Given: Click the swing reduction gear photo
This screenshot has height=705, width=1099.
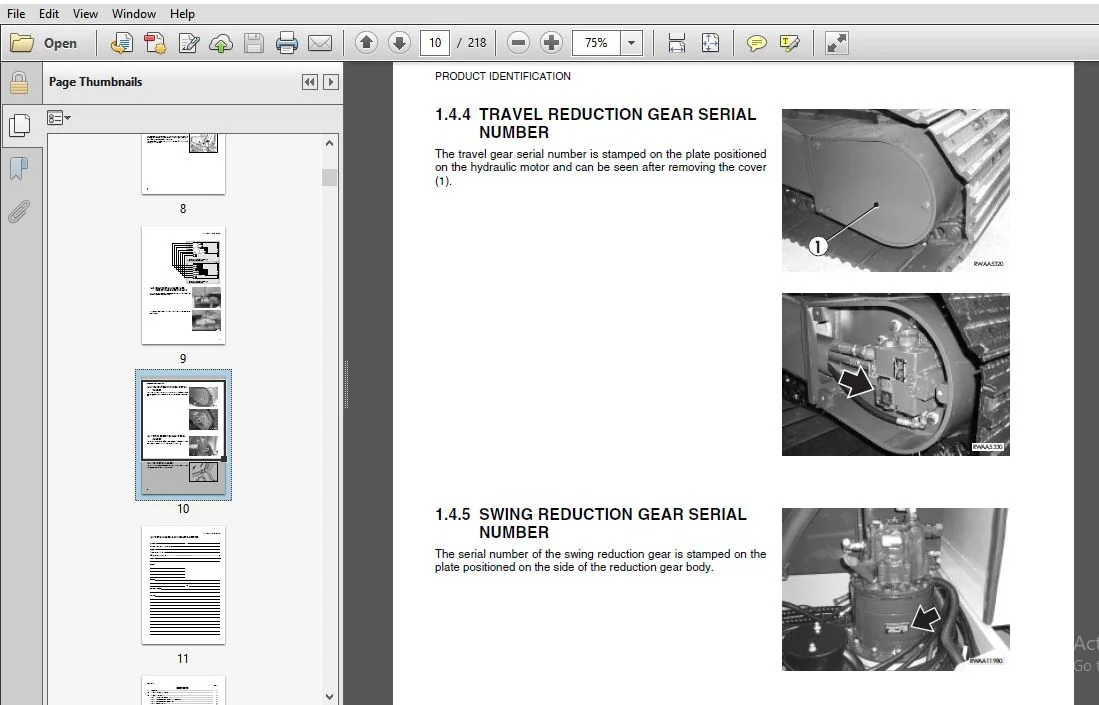Looking at the screenshot, I should pyautogui.click(x=896, y=589).
